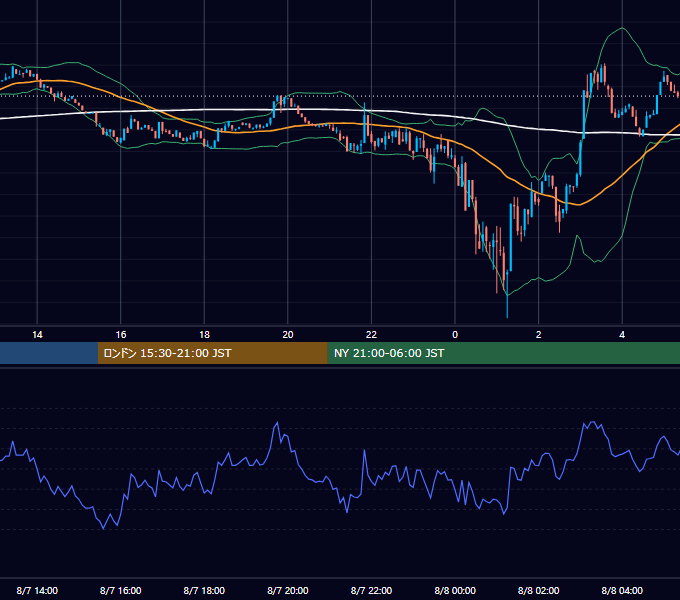Click the NY session bar 21:00-06:00 JST

pyautogui.click(x=503, y=353)
